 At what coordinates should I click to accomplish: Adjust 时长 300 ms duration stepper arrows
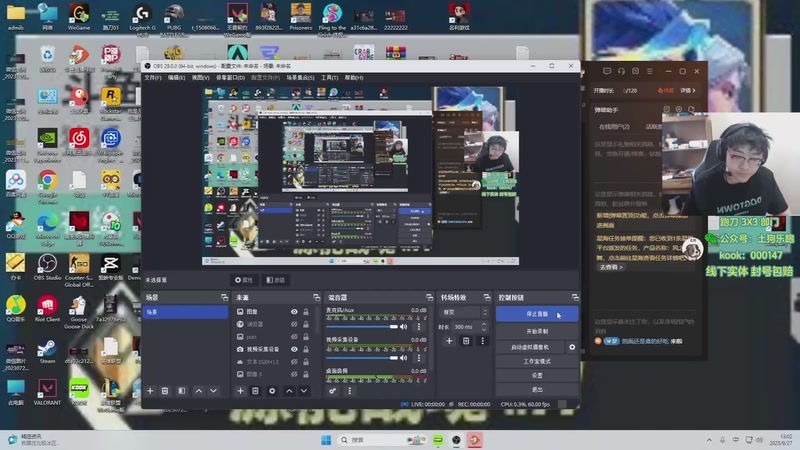coord(484,327)
